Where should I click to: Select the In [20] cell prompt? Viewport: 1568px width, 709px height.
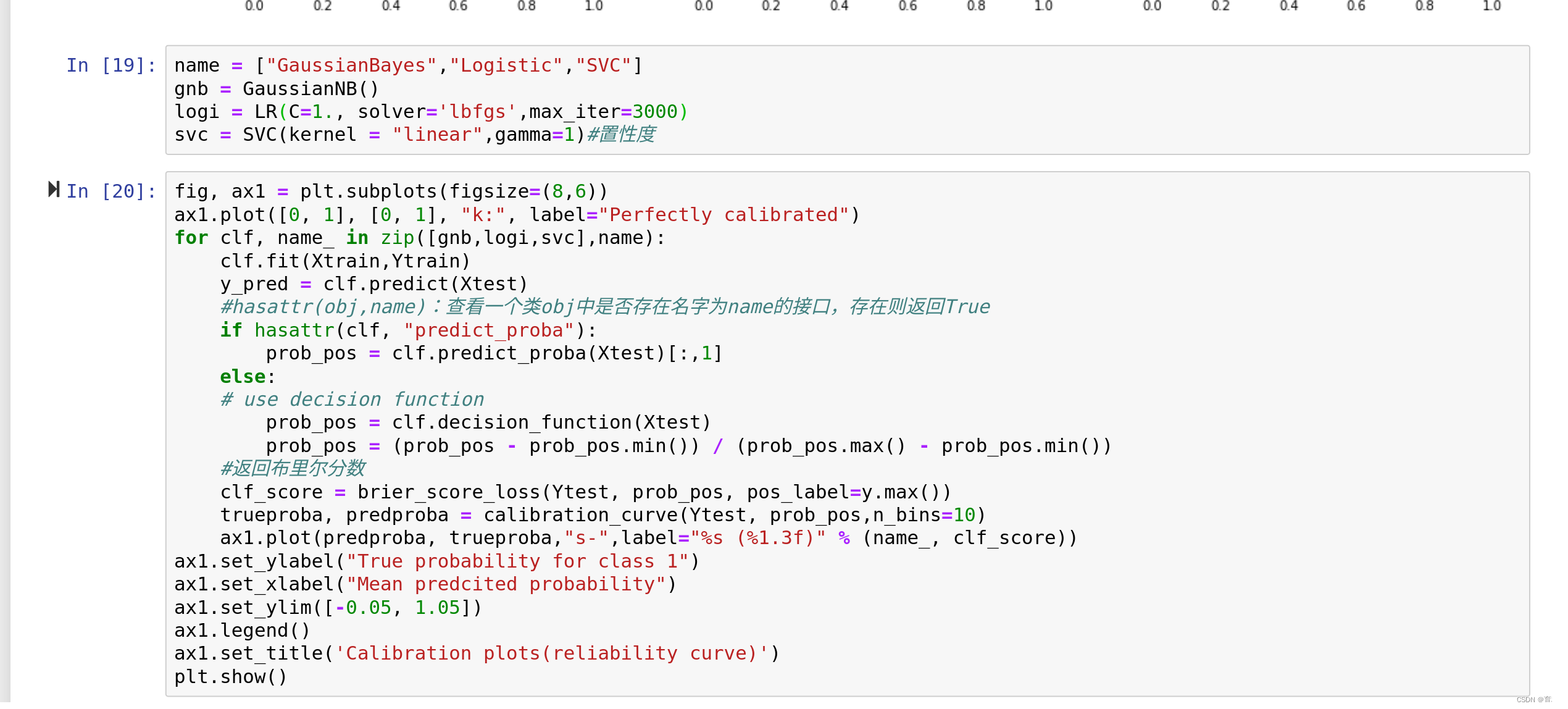[111, 191]
